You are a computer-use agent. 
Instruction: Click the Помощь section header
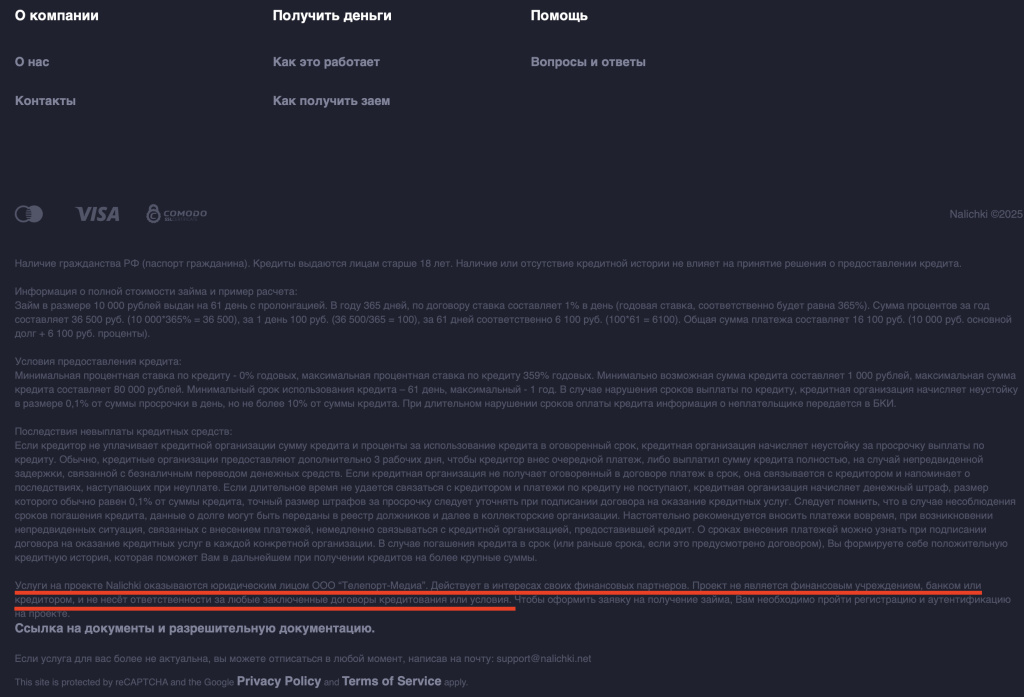click(x=559, y=15)
